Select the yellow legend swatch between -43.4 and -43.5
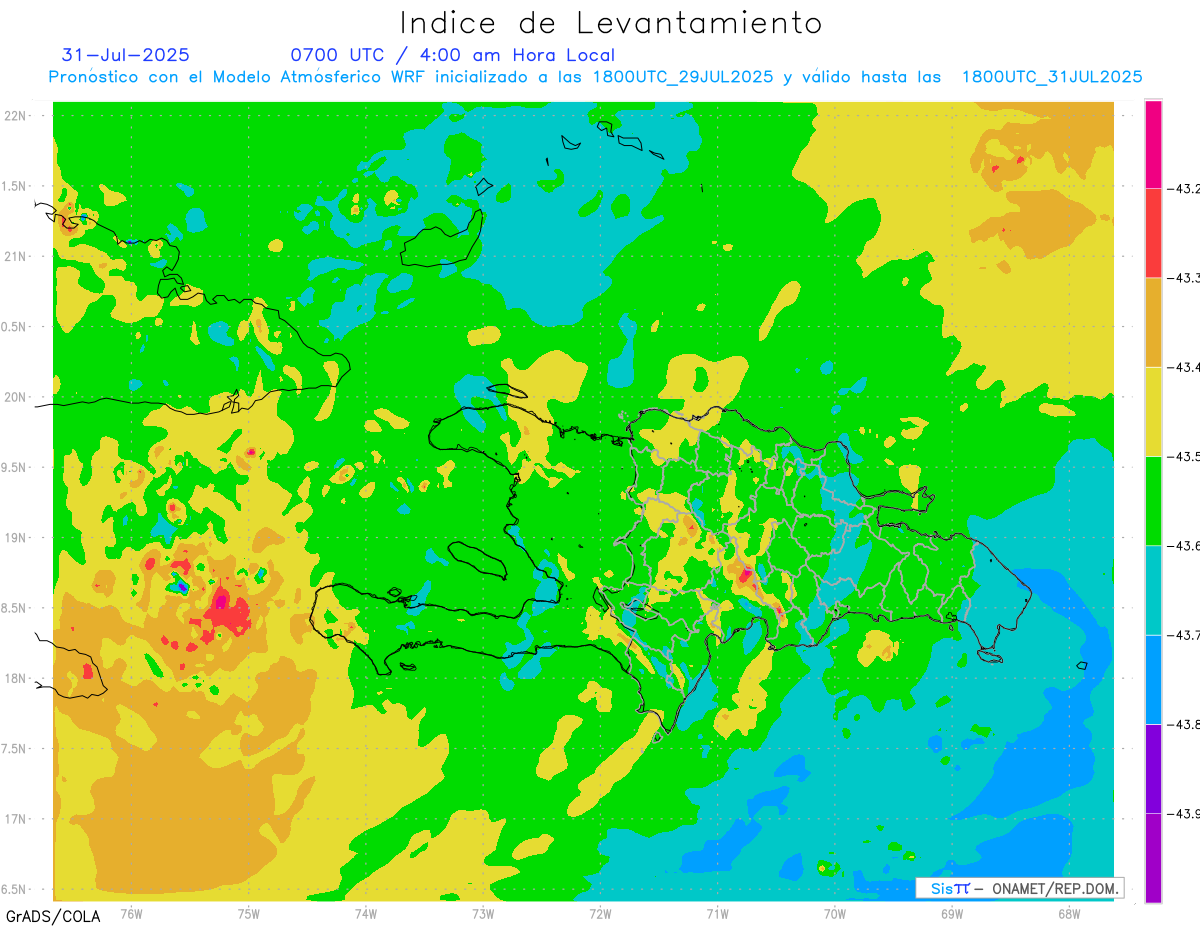This screenshot has height=927, width=1200. coord(1153,411)
